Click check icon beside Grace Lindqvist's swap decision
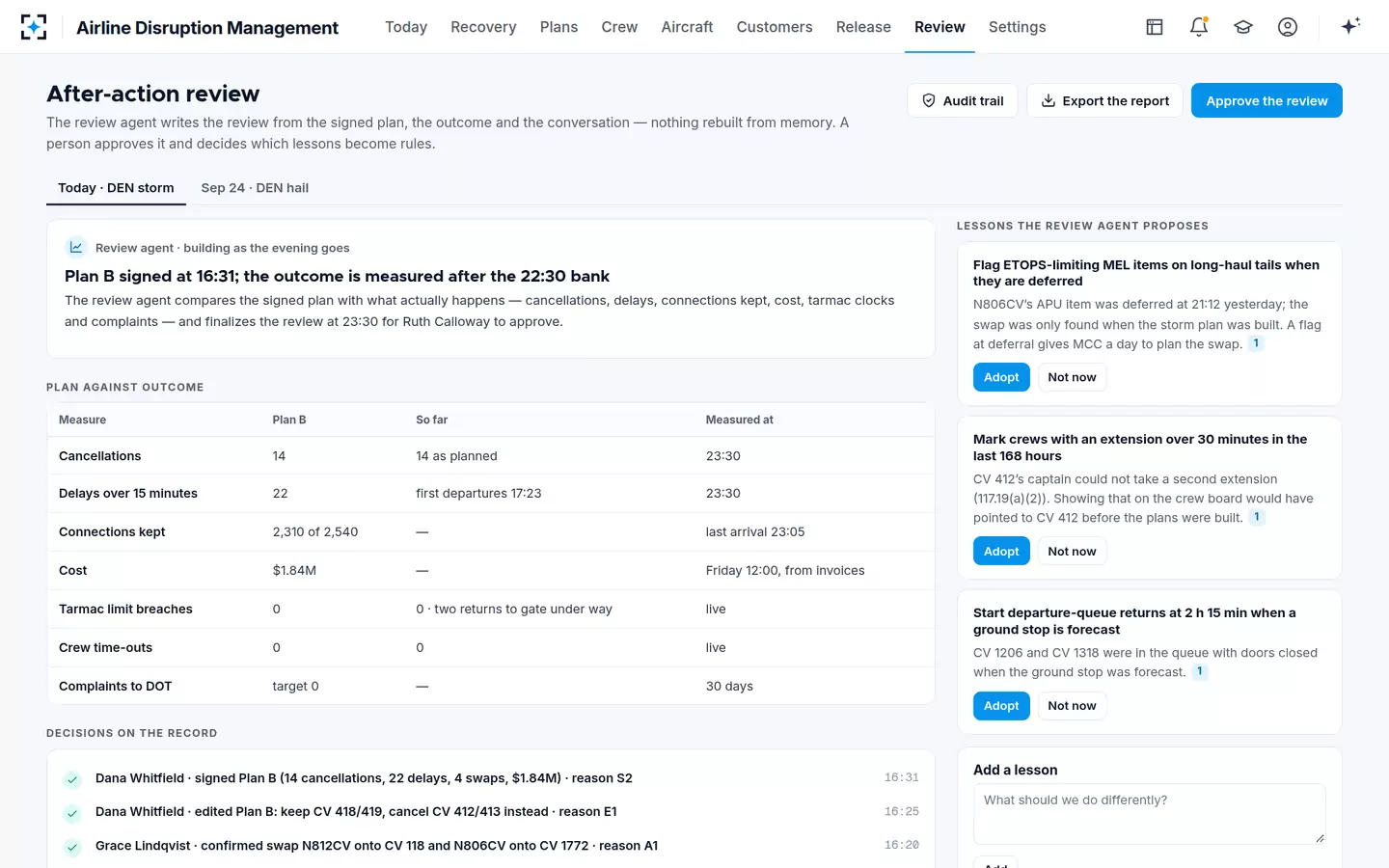Viewport: 1389px width, 868px height. pos(72,847)
